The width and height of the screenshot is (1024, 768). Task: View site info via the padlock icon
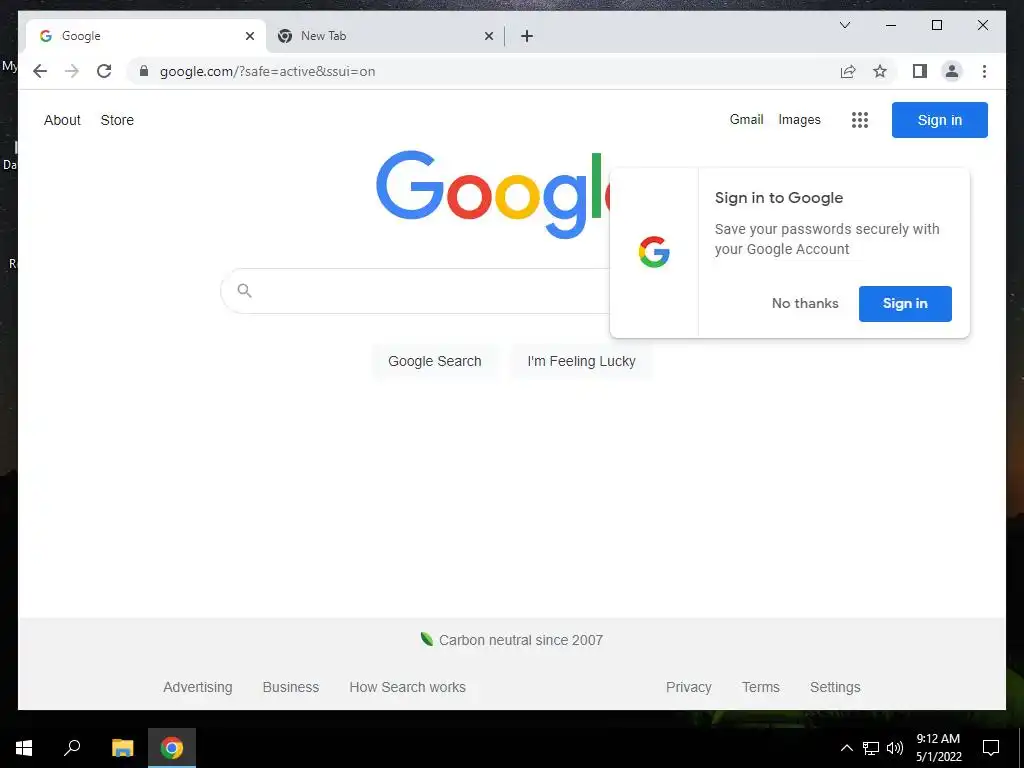coord(144,71)
